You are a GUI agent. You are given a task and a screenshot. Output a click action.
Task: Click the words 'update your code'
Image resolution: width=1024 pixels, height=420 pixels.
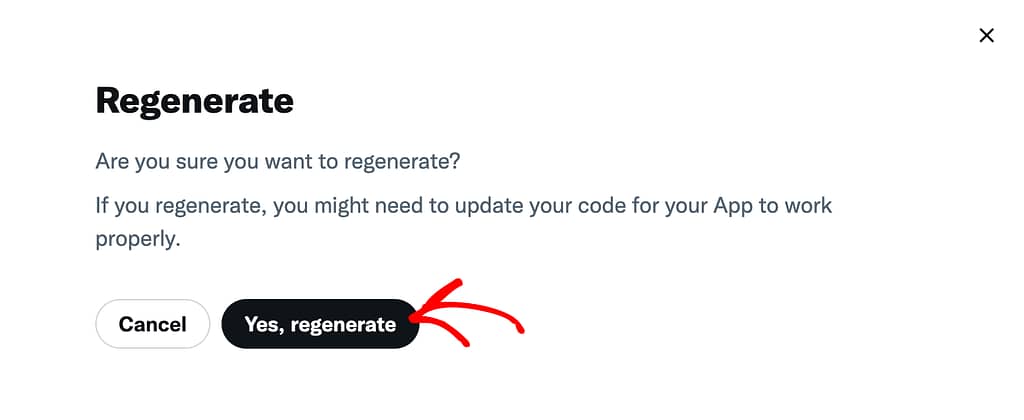click(529, 206)
